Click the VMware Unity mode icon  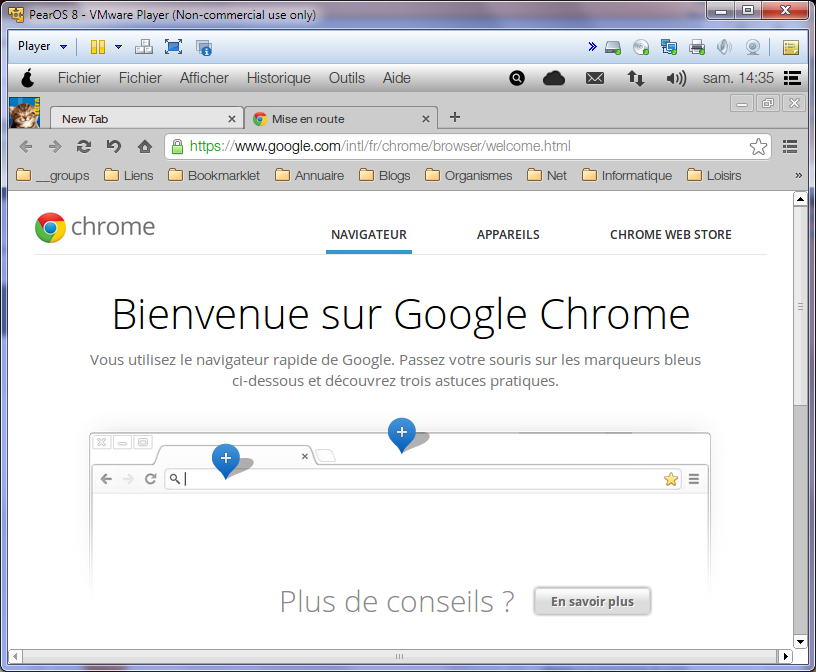tap(203, 47)
